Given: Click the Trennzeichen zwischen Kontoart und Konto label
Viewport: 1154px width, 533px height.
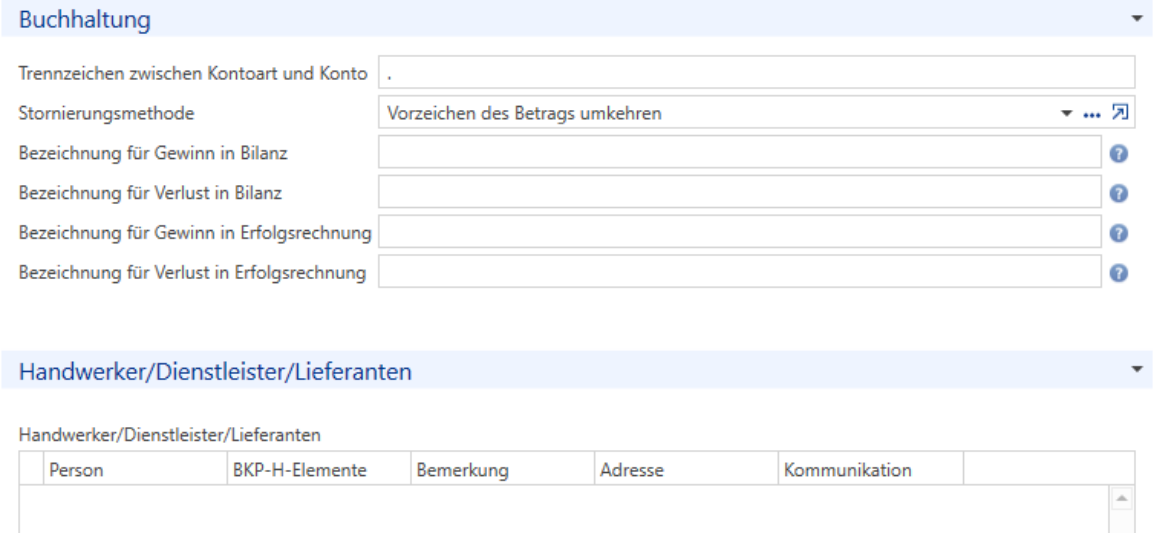Looking at the screenshot, I should click(x=193, y=74).
